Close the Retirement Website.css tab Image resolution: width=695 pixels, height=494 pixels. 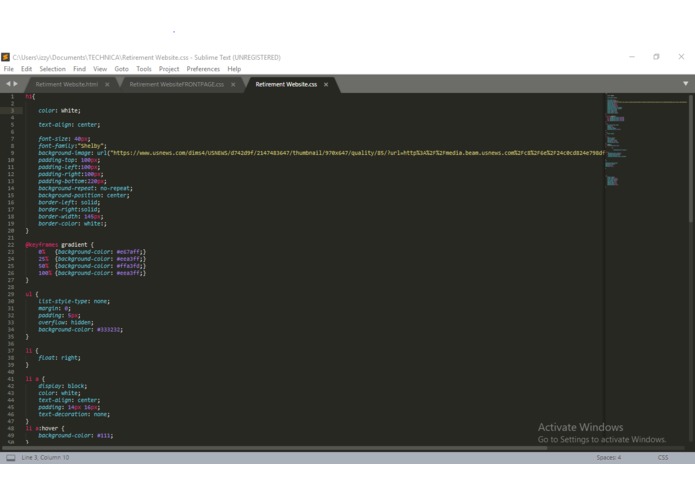(x=326, y=85)
